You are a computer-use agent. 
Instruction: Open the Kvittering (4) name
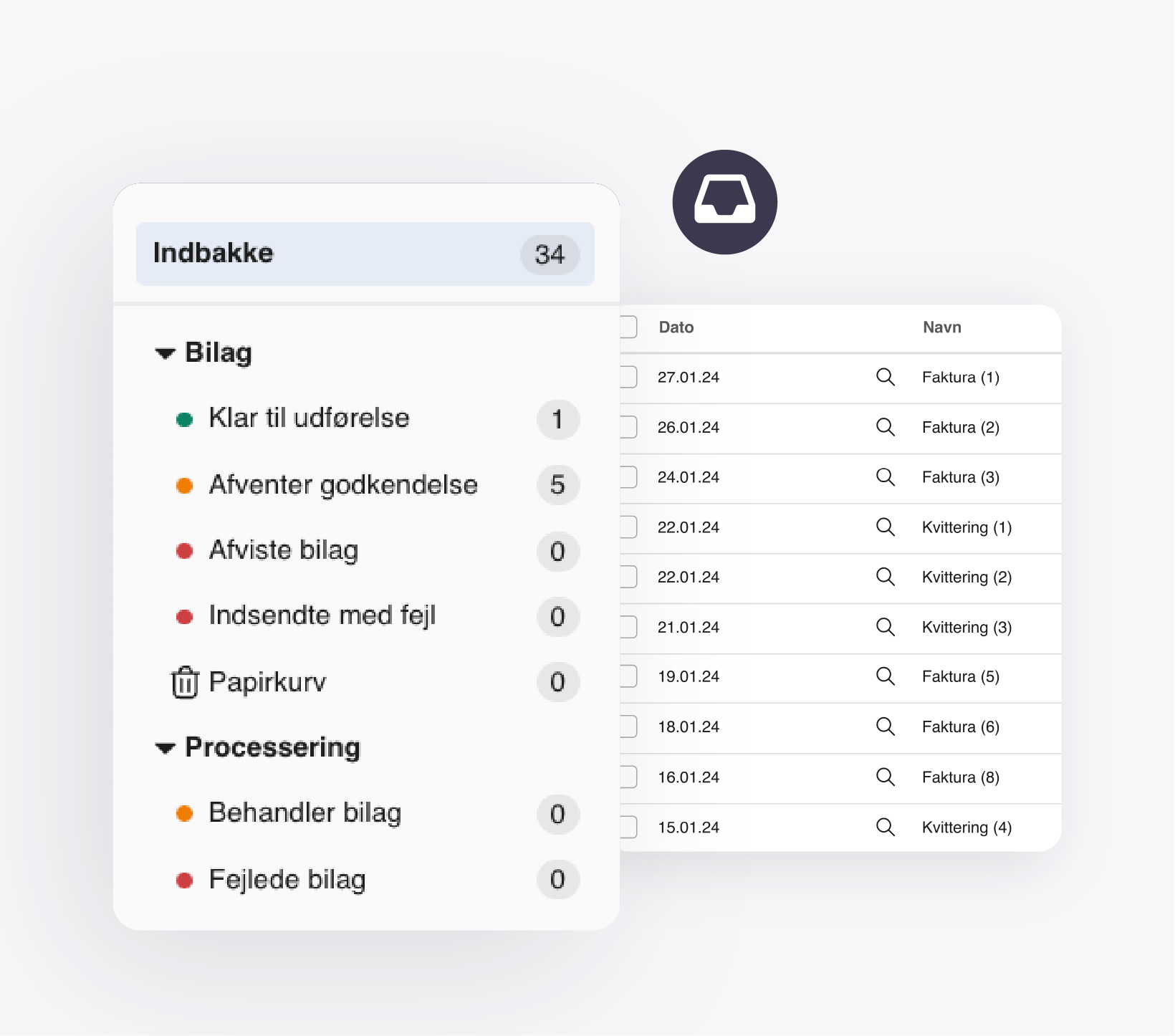[x=967, y=828]
